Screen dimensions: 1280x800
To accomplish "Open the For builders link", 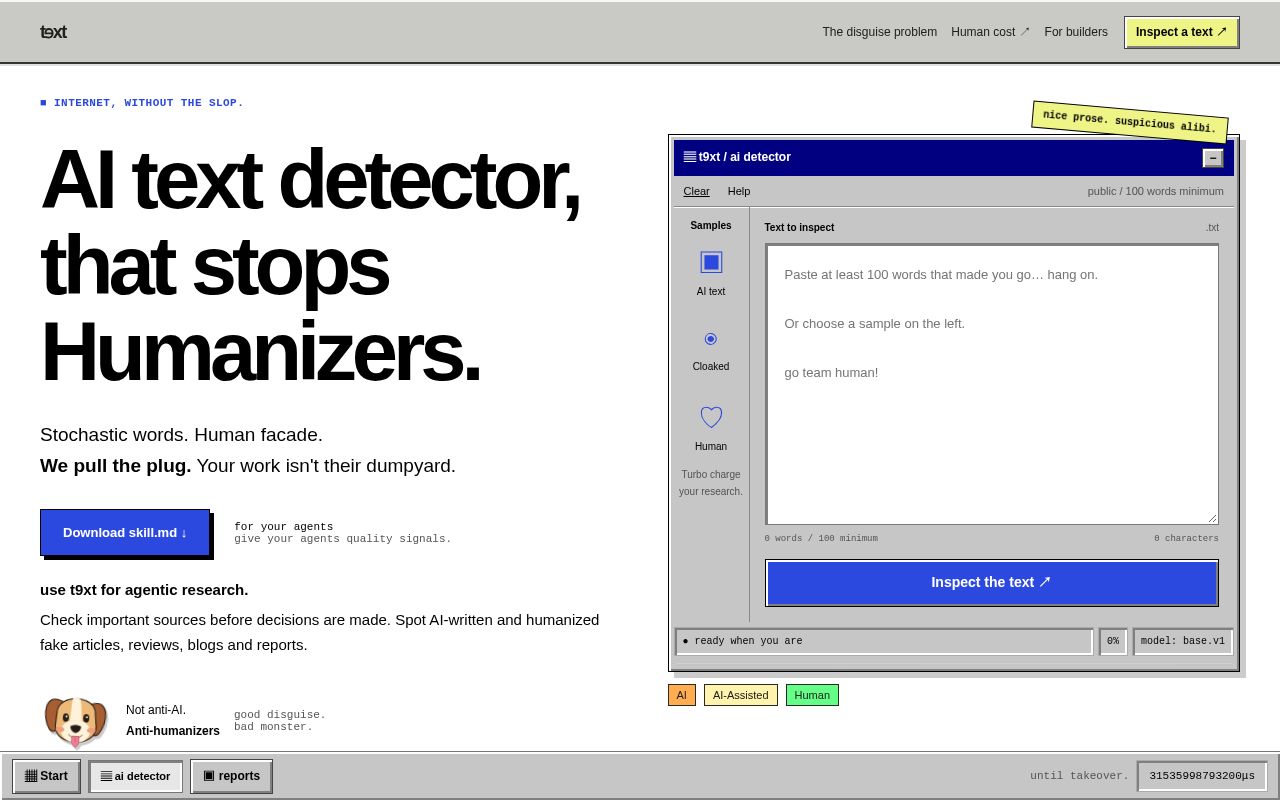I will [x=1076, y=32].
